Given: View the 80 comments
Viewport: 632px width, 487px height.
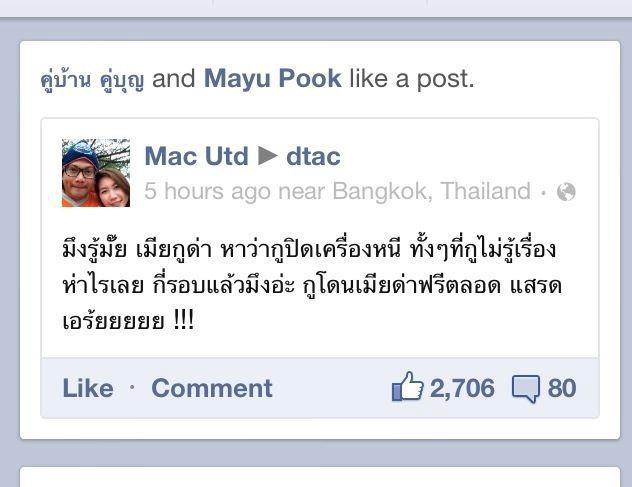Looking at the screenshot, I should point(562,388).
